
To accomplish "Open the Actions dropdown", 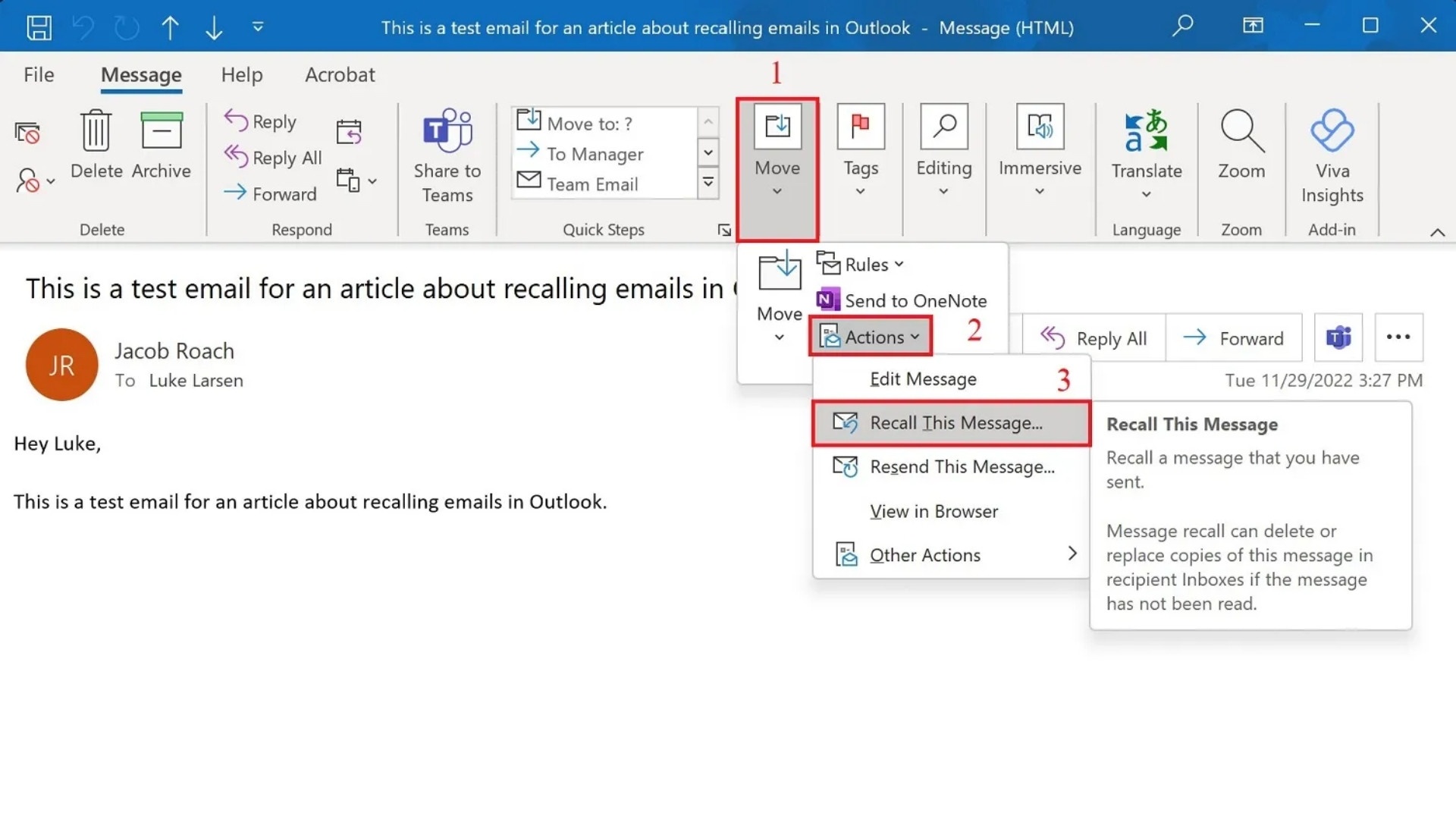I will click(x=871, y=337).
